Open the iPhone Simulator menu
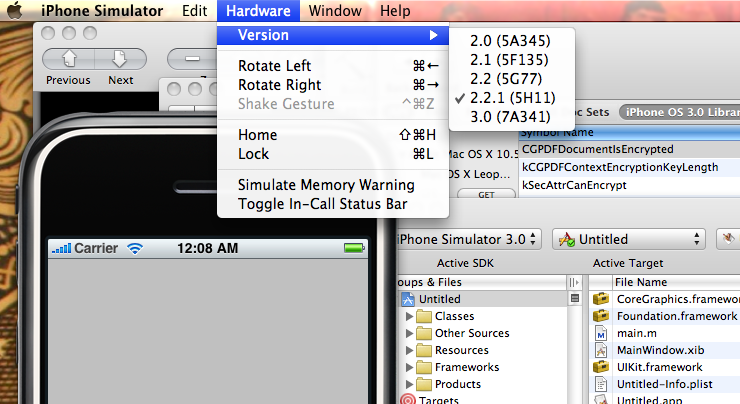 click(102, 10)
